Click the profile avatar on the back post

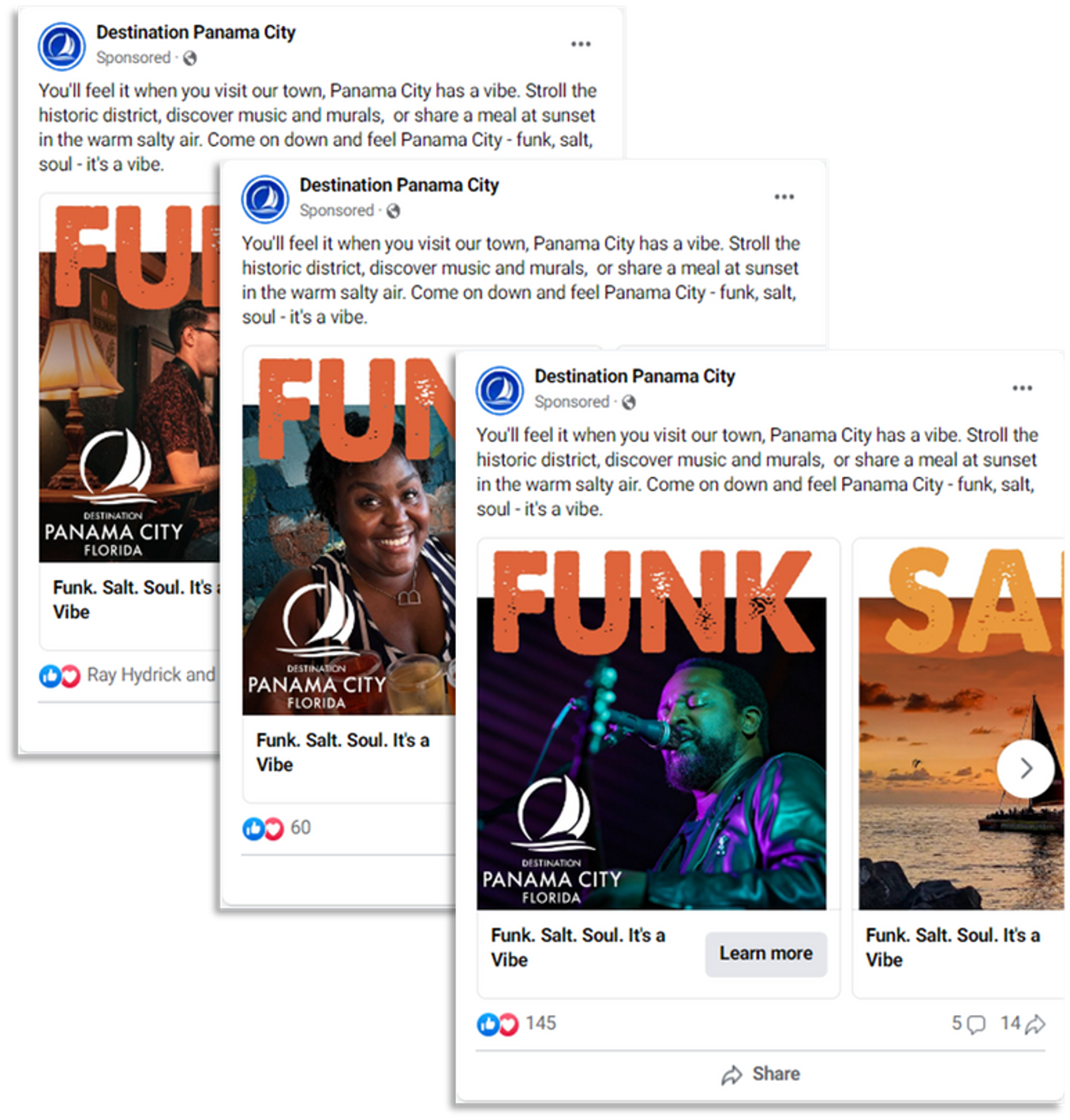[x=62, y=46]
